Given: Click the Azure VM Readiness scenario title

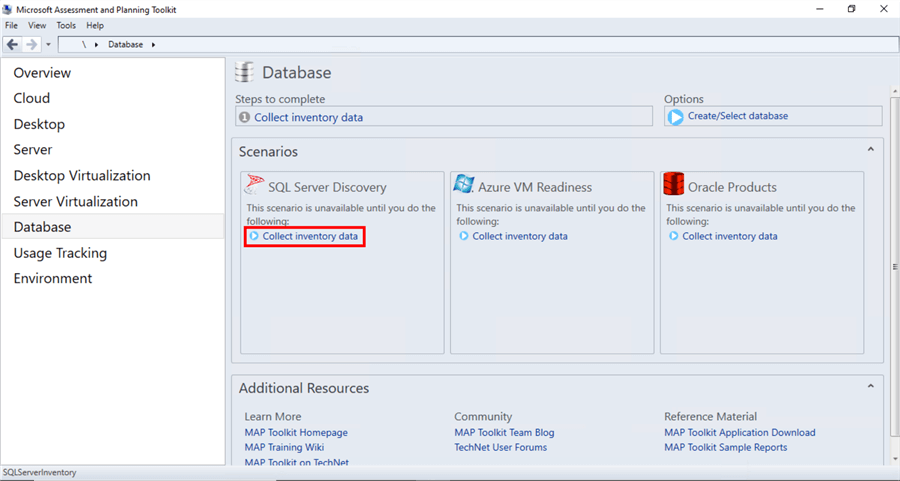Looking at the screenshot, I should click(535, 187).
